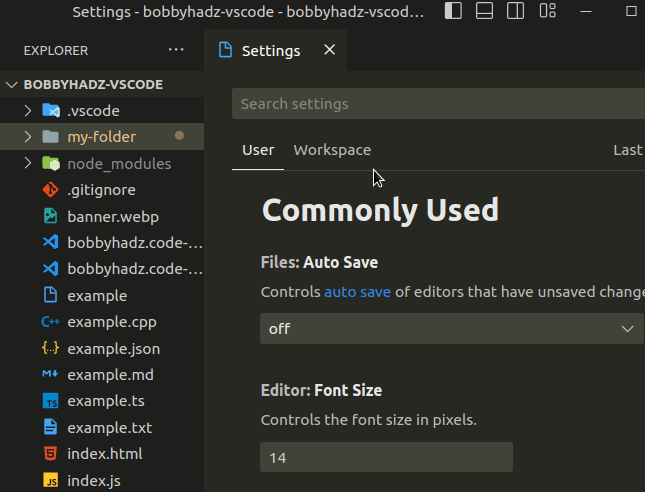Open the Customize Layout icon

pyautogui.click(x=548, y=11)
